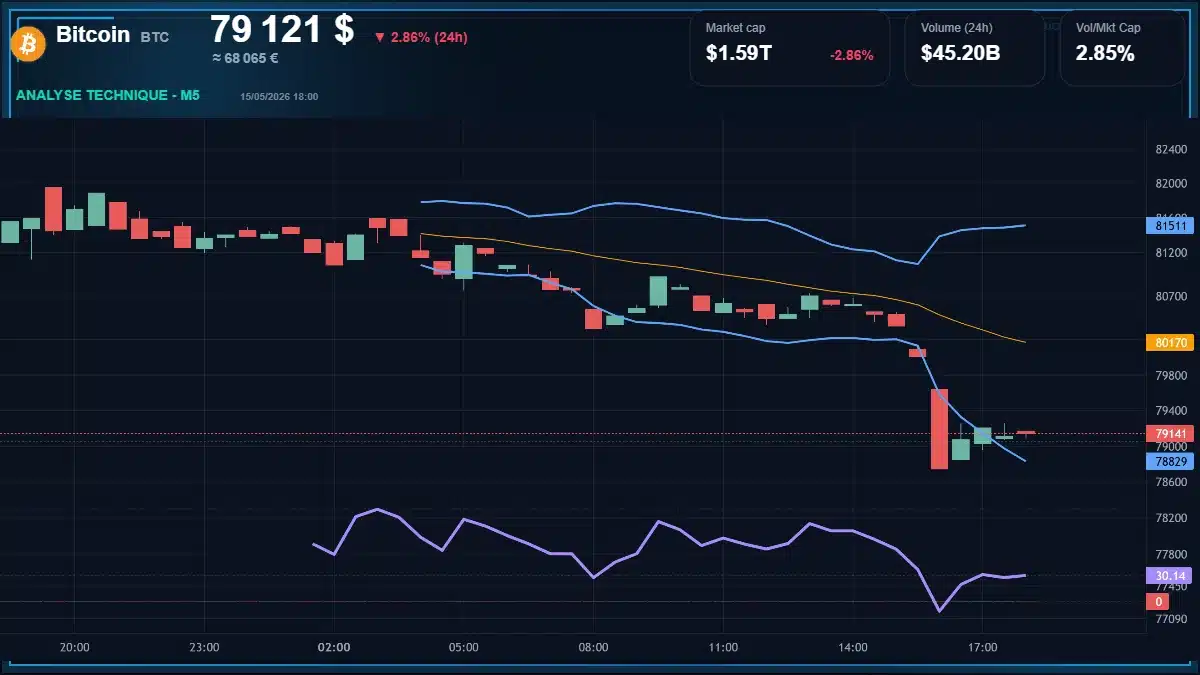Click the 82000 price axis label
Screen dimensions: 1200x675
[x=1171, y=184]
